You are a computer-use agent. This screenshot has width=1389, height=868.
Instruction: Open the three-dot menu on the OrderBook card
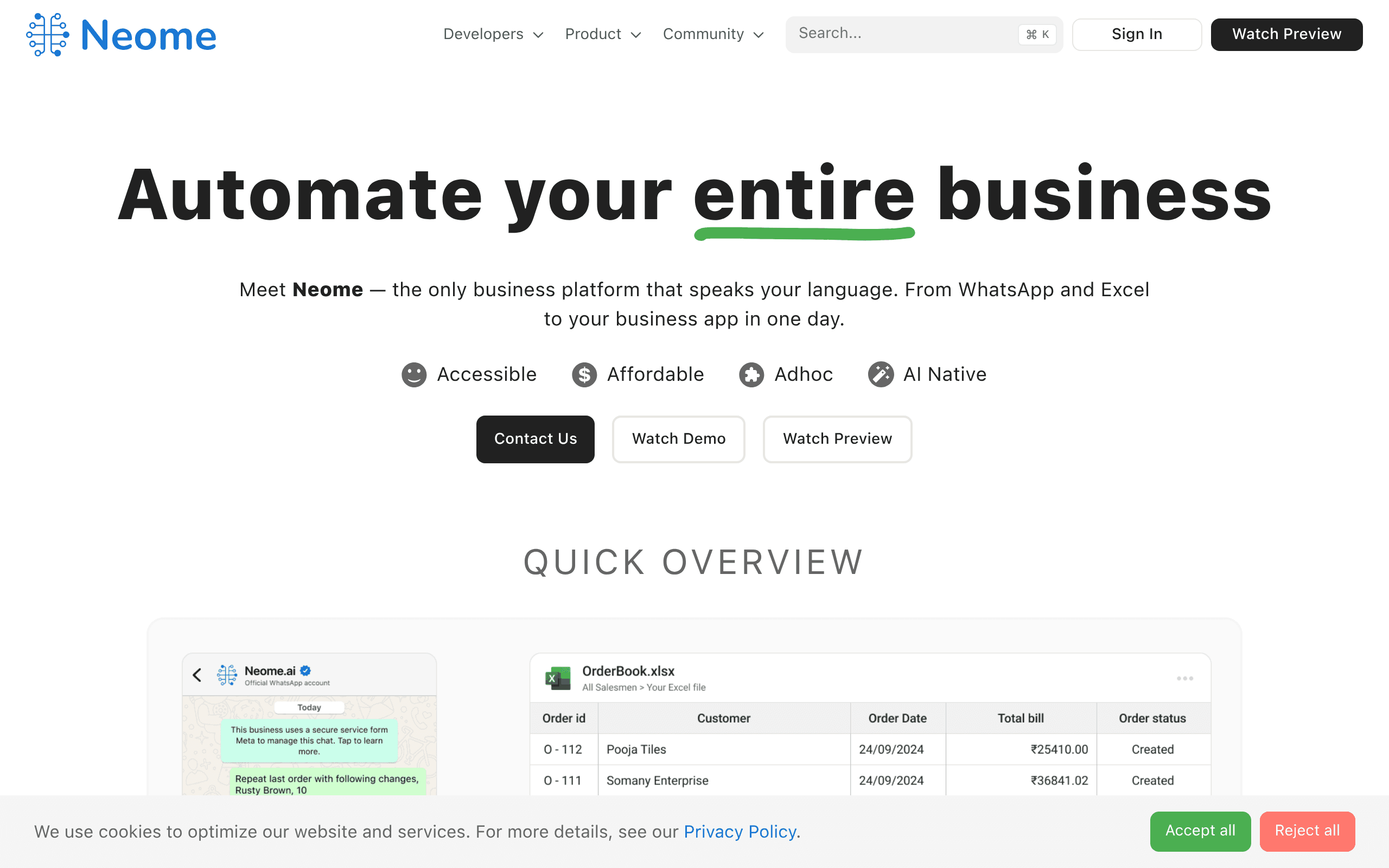pyautogui.click(x=1184, y=679)
